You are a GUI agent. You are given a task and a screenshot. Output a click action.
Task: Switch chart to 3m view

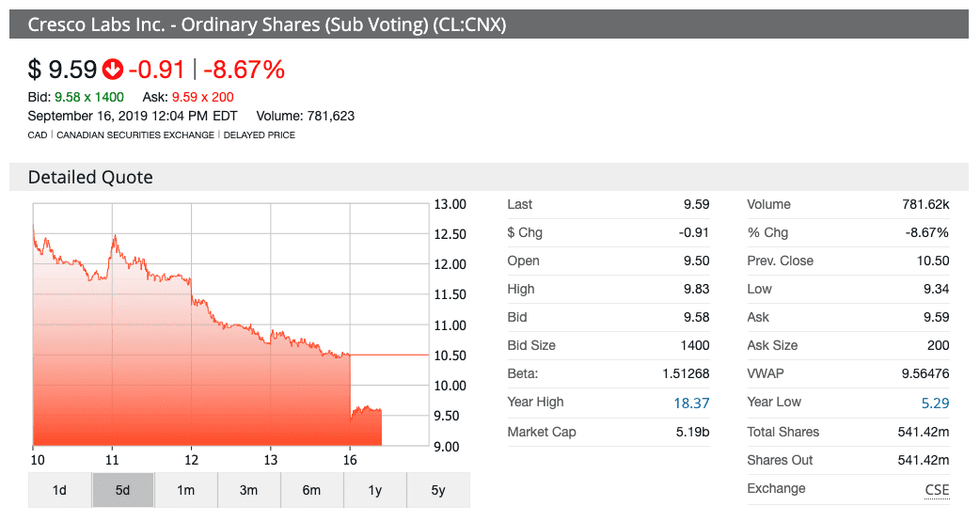pos(248,490)
